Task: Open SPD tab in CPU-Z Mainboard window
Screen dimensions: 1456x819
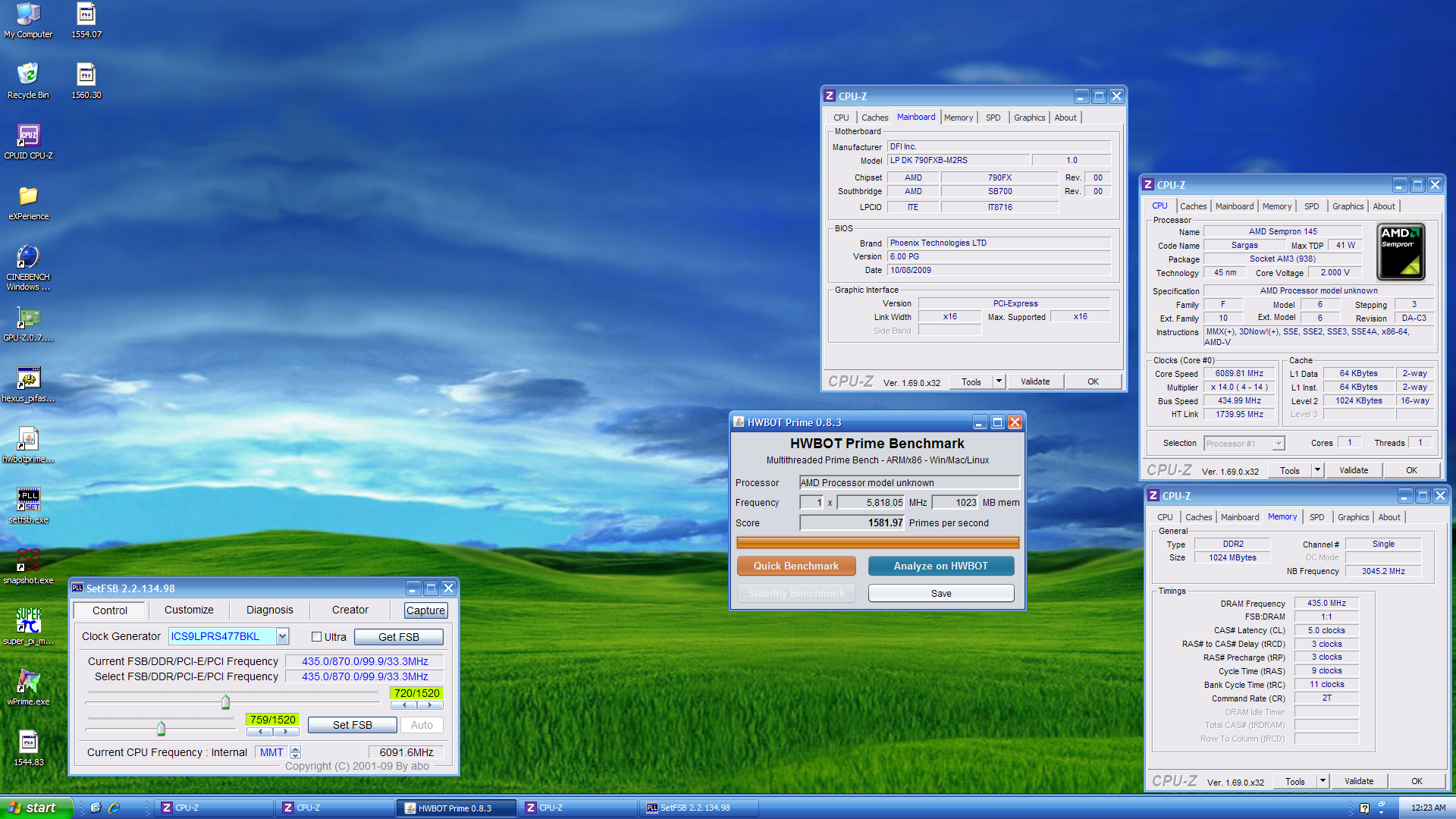Action: click(993, 118)
